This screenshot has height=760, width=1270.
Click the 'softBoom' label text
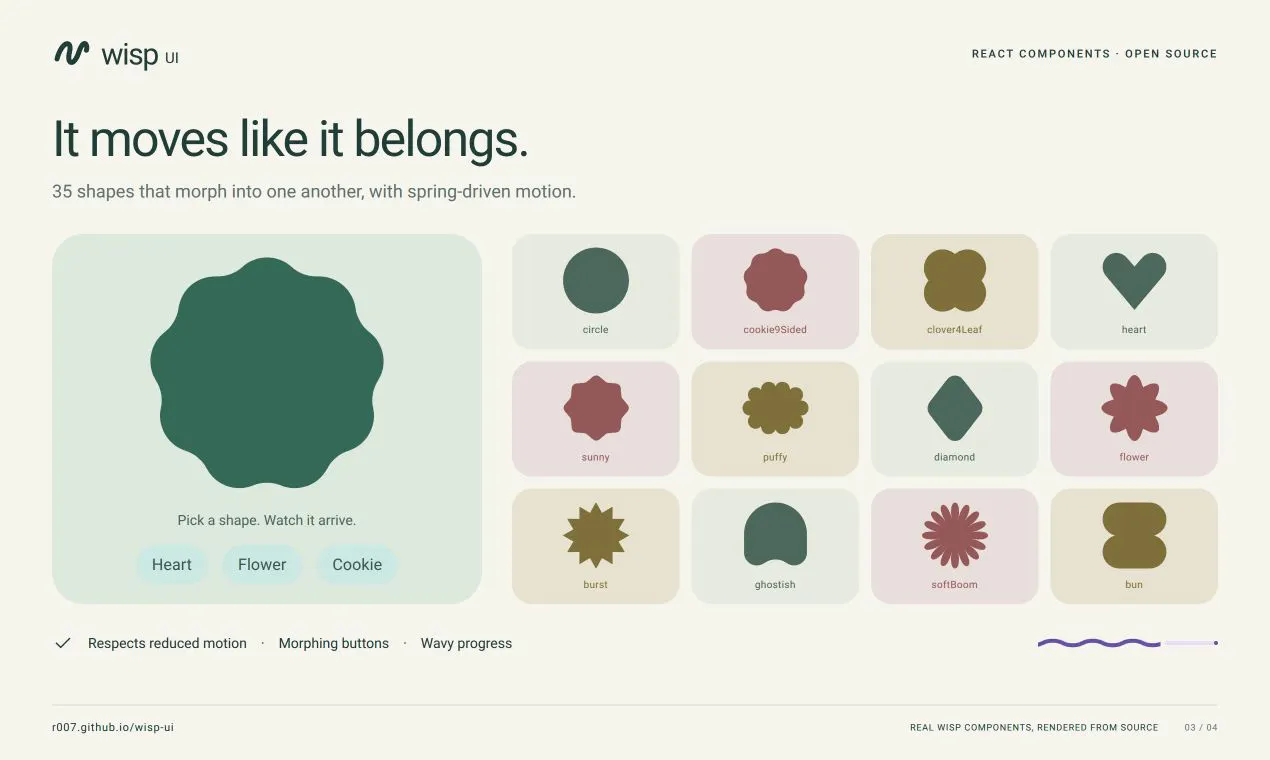click(x=955, y=584)
